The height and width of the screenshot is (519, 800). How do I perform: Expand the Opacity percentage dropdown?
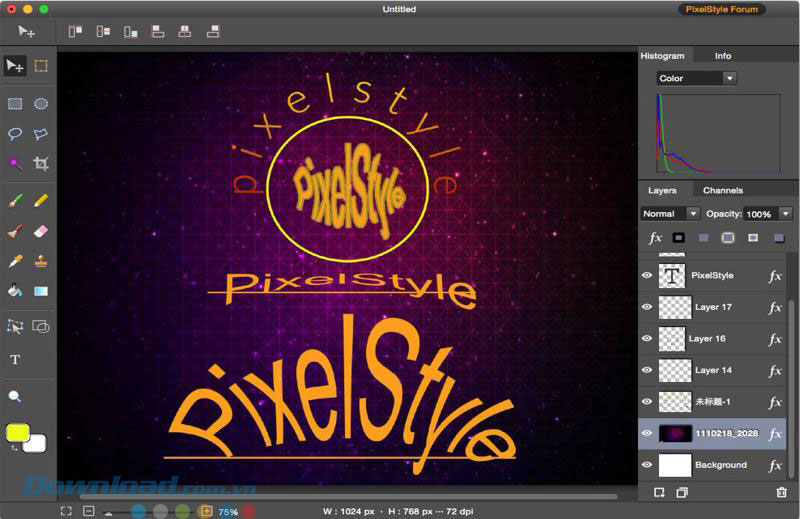785,214
